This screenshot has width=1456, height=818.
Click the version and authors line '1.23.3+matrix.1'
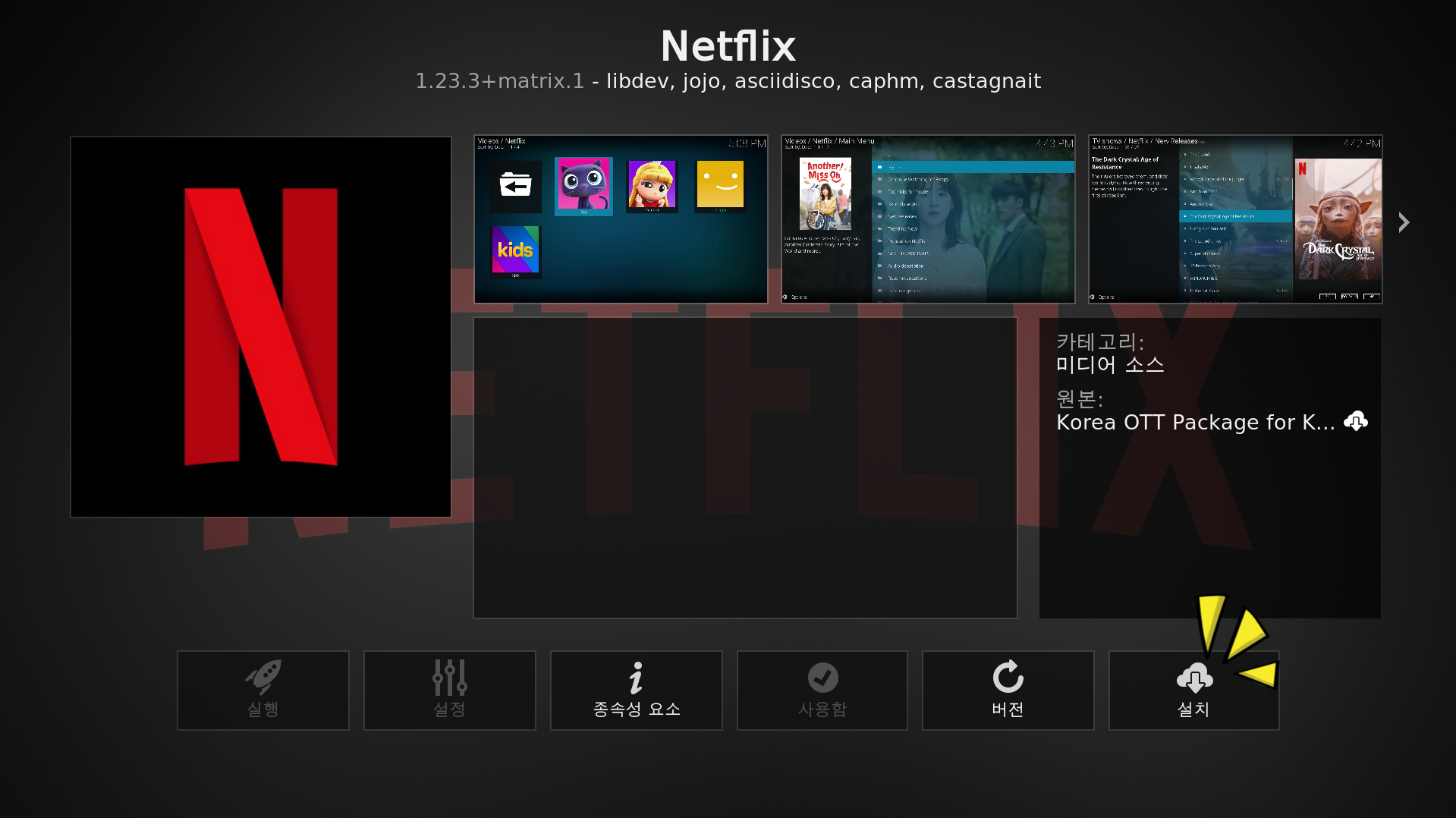(x=728, y=81)
